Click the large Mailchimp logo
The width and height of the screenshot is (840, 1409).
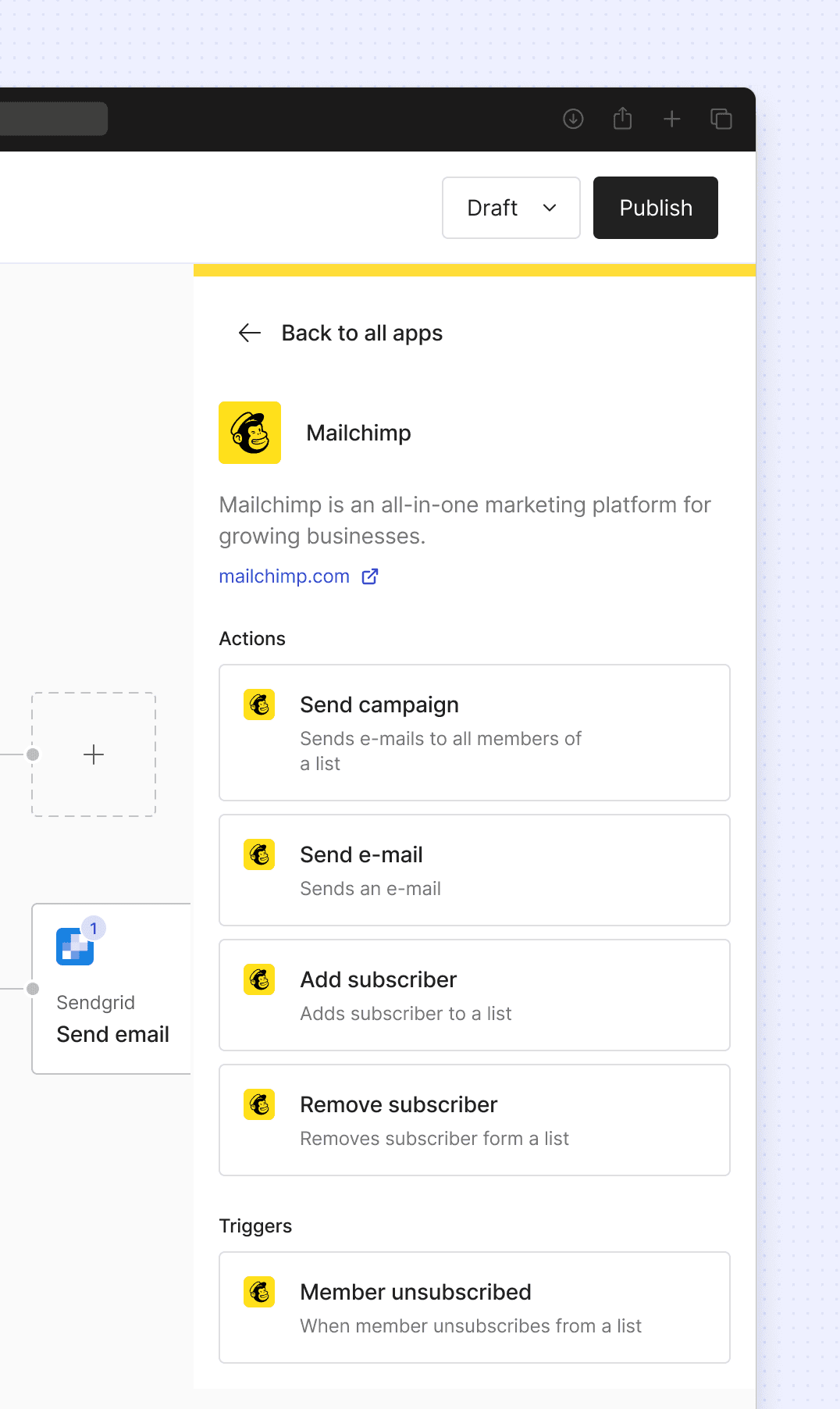(250, 433)
